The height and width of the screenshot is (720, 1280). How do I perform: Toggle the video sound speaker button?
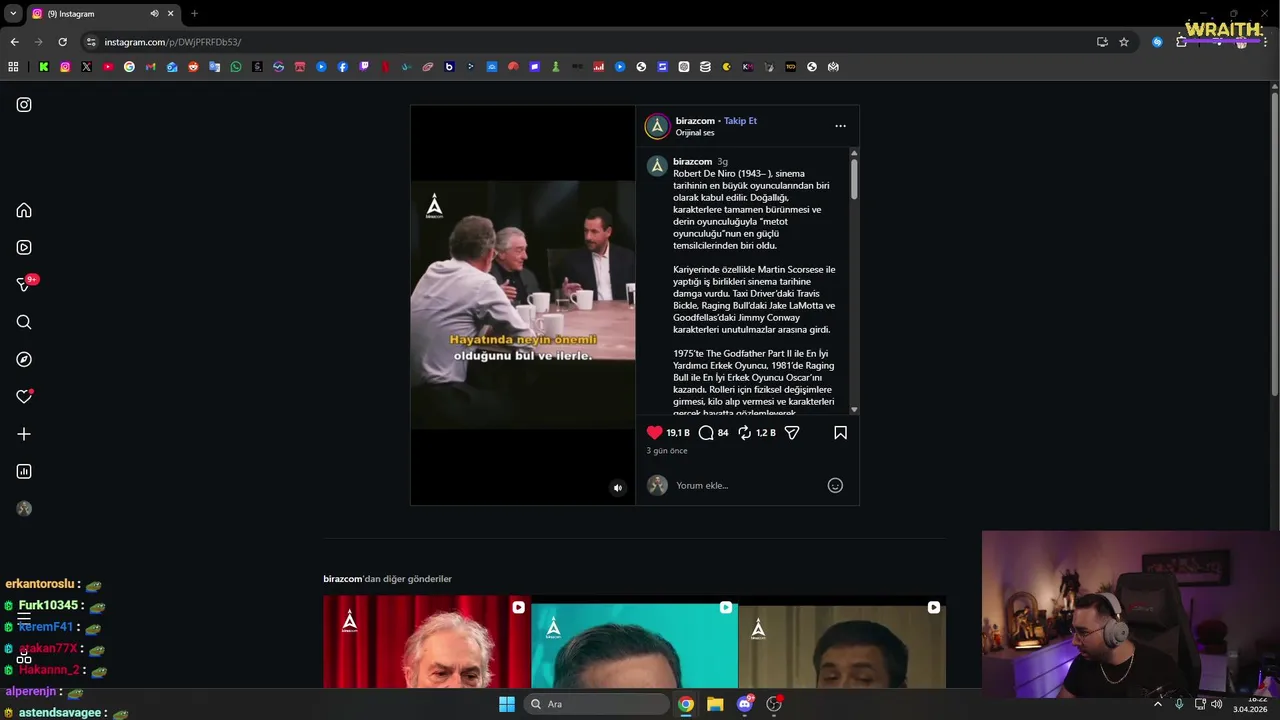point(617,488)
